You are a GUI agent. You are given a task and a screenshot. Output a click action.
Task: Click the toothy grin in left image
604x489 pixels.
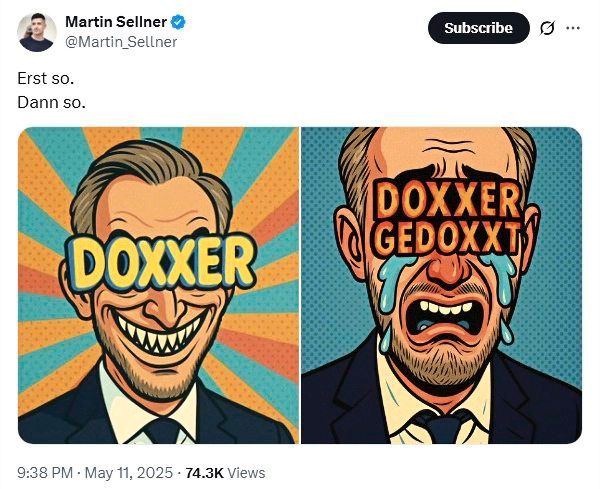point(165,329)
